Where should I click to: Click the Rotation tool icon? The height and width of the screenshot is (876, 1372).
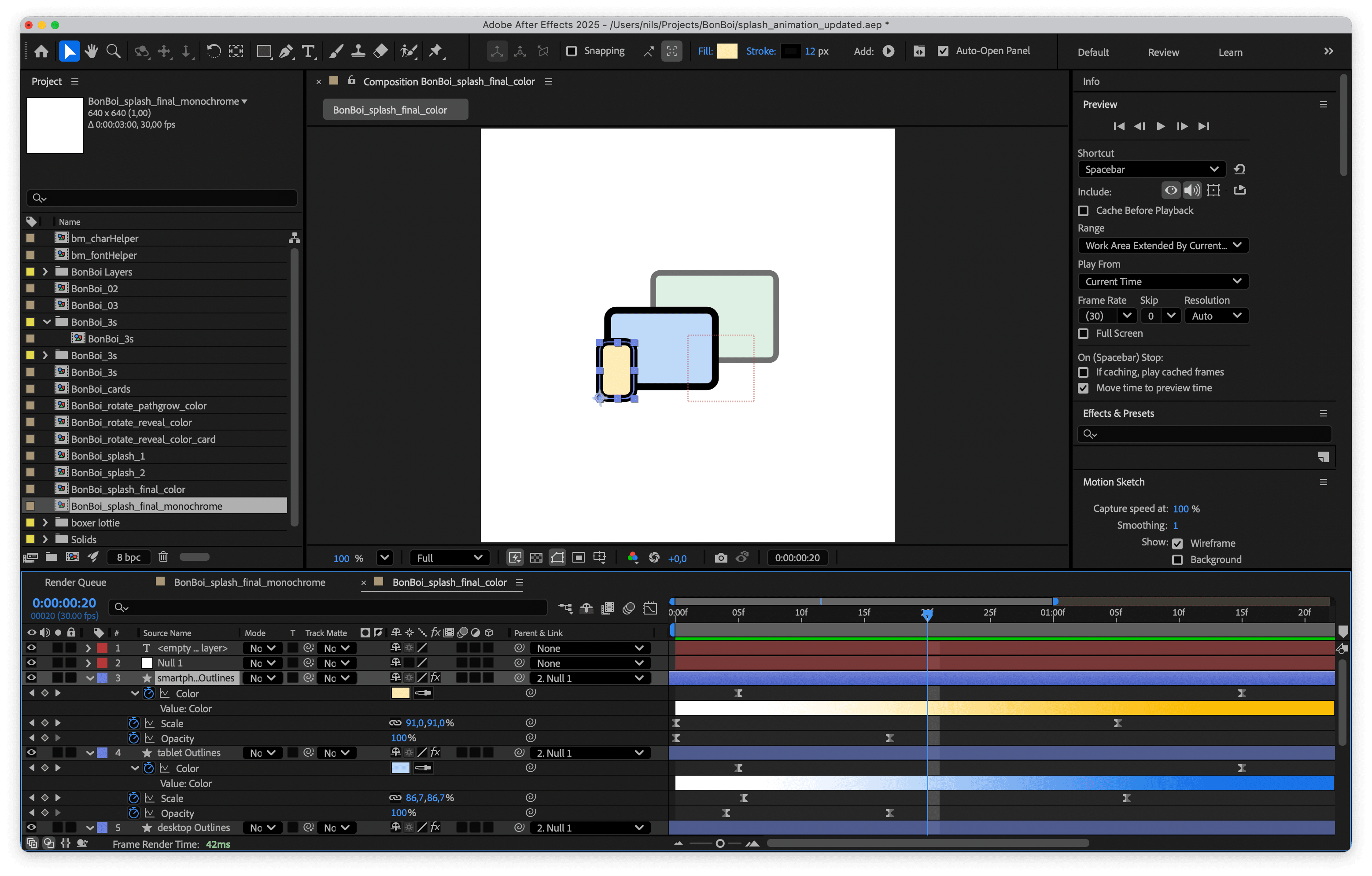[x=214, y=51]
